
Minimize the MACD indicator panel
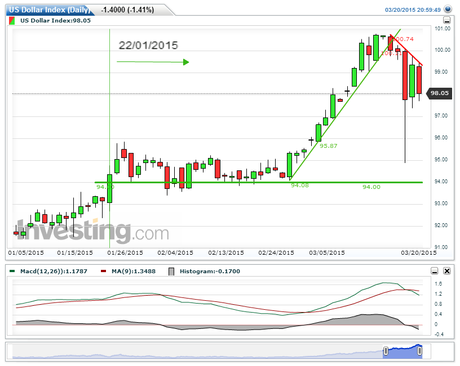[x=434, y=271]
